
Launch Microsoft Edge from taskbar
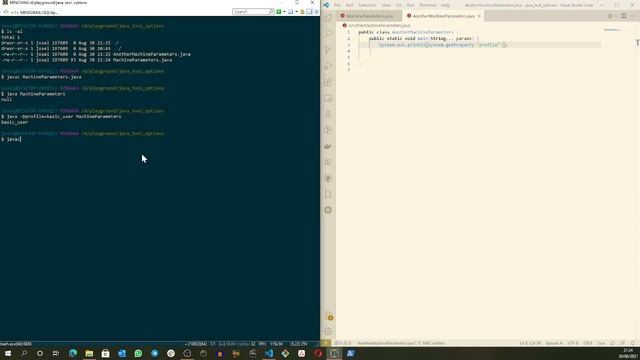click(73, 353)
